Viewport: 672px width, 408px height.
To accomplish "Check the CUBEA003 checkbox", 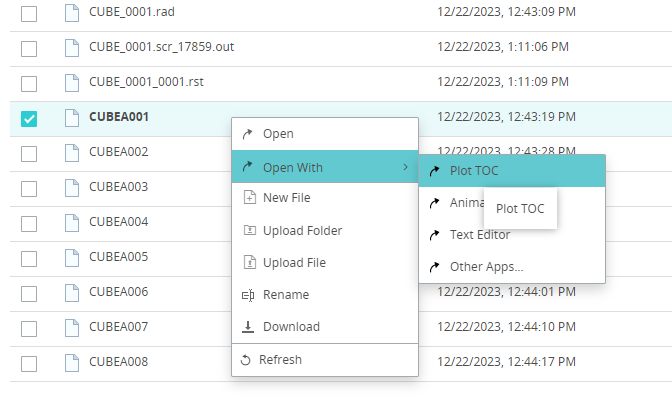I will pyautogui.click(x=29, y=188).
